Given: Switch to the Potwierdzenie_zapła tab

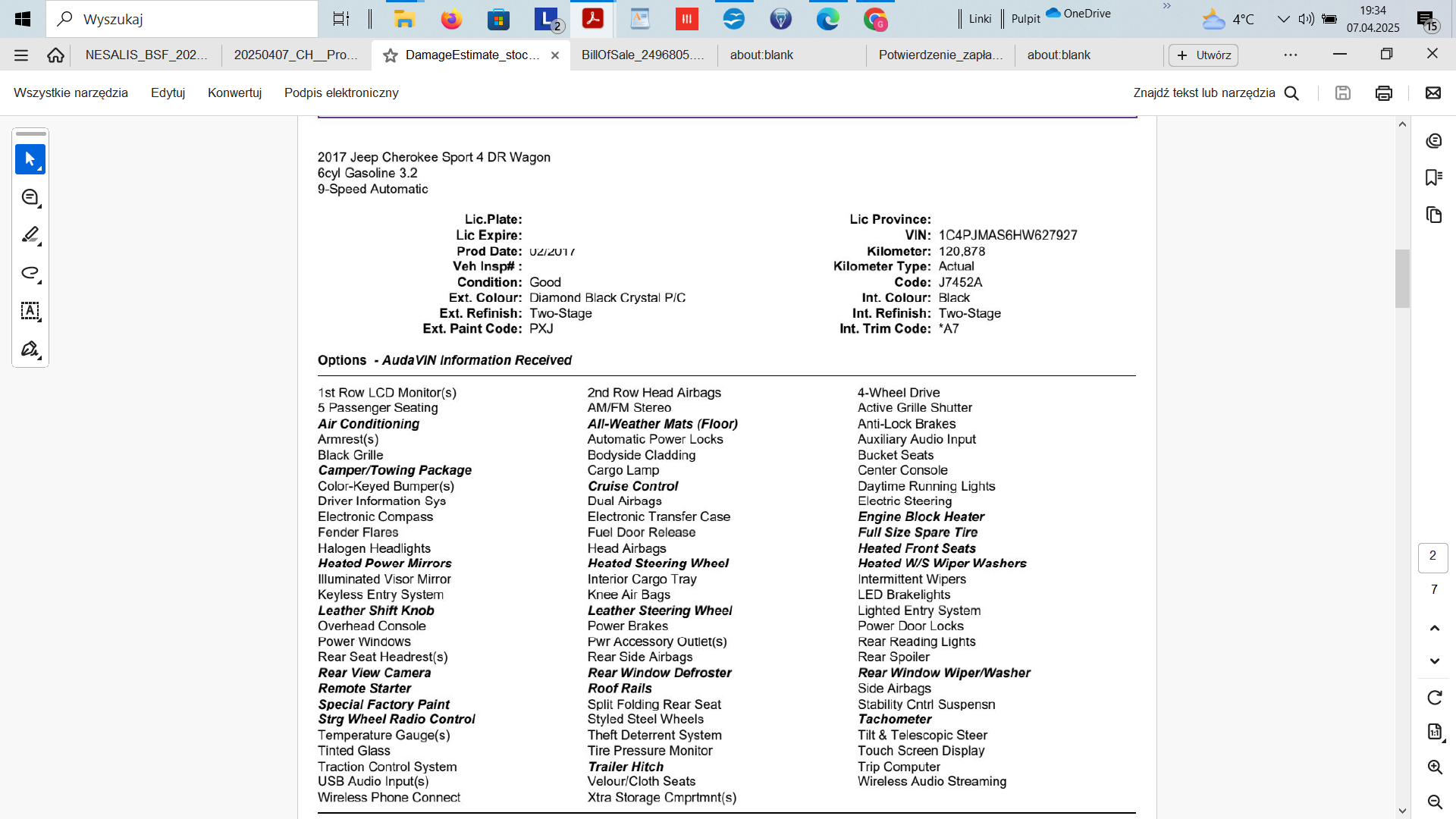Looking at the screenshot, I should tap(940, 55).
